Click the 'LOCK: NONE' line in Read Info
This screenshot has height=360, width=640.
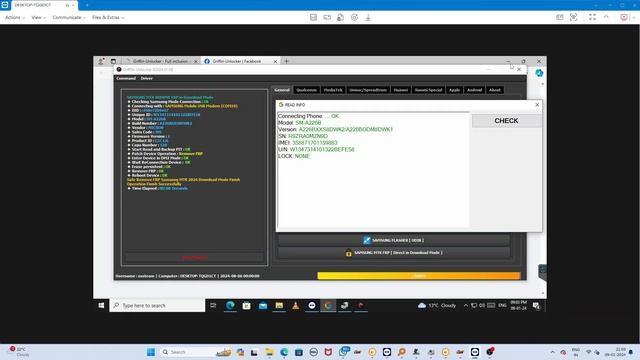pos(294,156)
